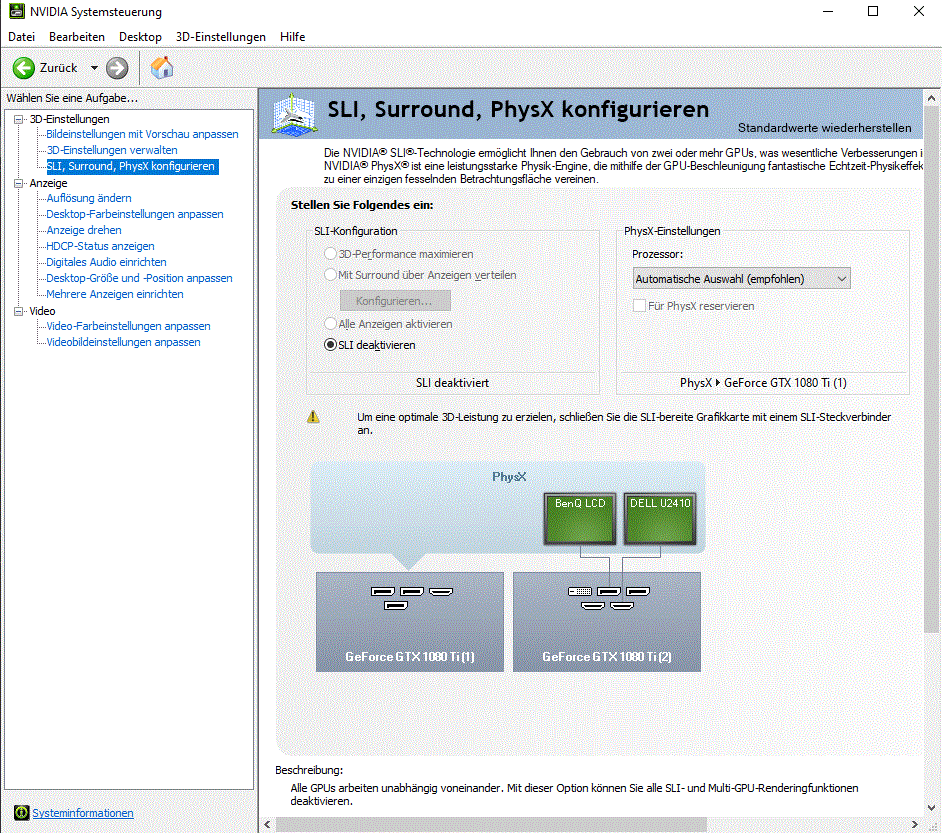
Task: Click the GeForce GTX 1080 Ti (2) card
Action: pyautogui.click(x=607, y=622)
